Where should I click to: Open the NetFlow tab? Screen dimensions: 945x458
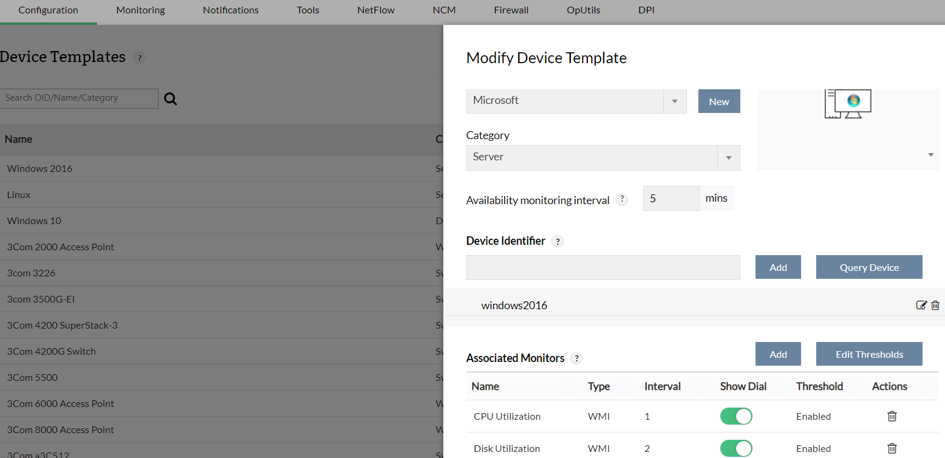tap(375, 10)
